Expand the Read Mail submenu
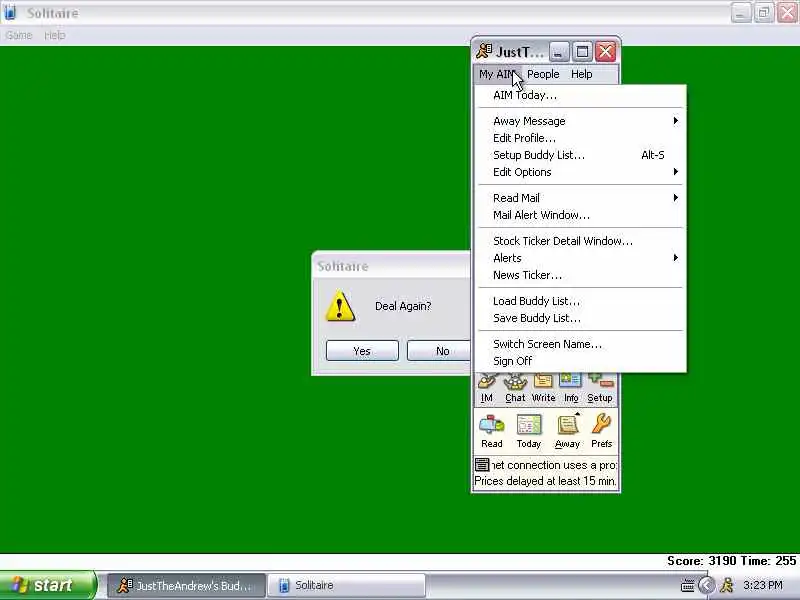The height and width of the screenshot is (600, 800). coord(581,198)
